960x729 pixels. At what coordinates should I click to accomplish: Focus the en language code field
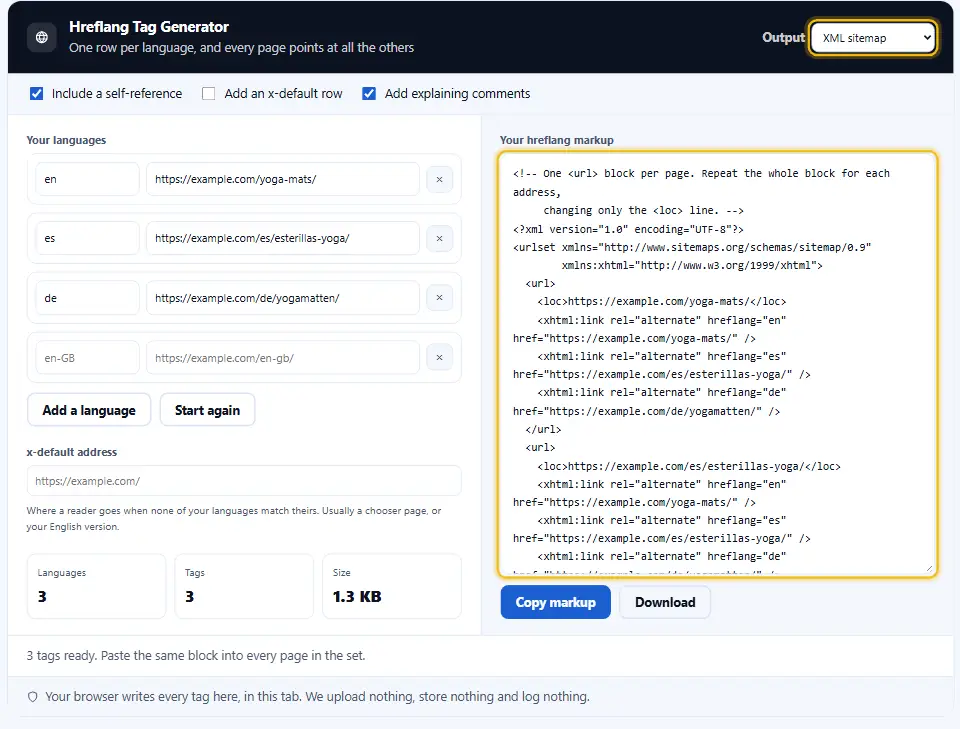pyautogui.click(x=87, y=179)
